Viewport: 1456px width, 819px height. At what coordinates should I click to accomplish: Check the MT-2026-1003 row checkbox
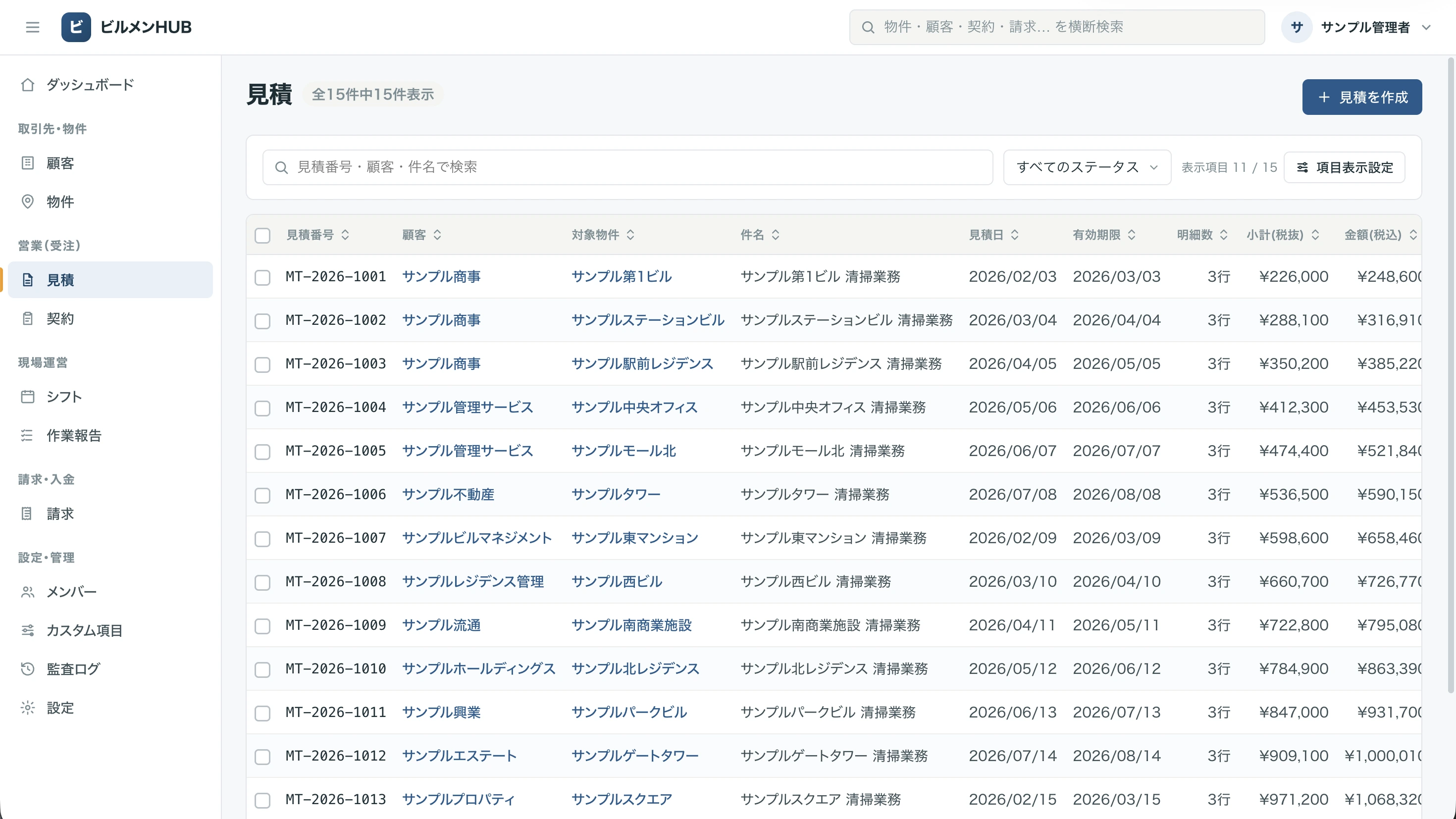(262, 364)
